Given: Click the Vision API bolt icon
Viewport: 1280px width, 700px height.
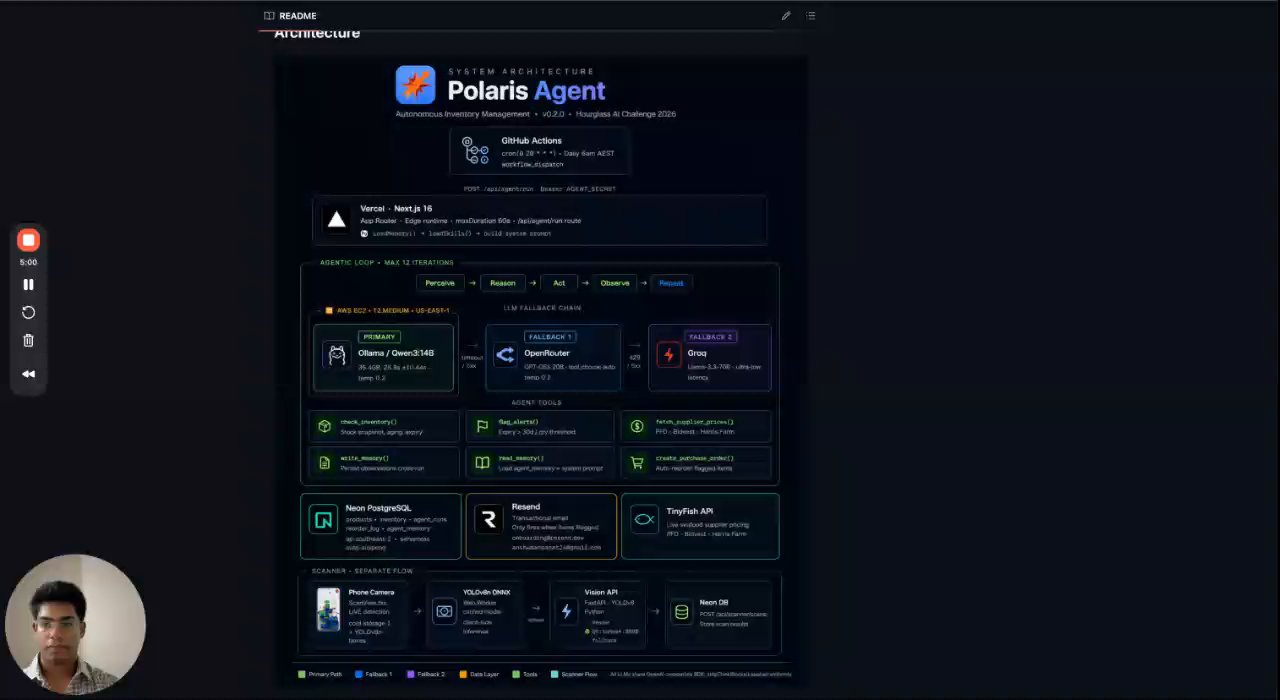Looking at the screenshot, I should pyautogui.click(x=566, y=611).
